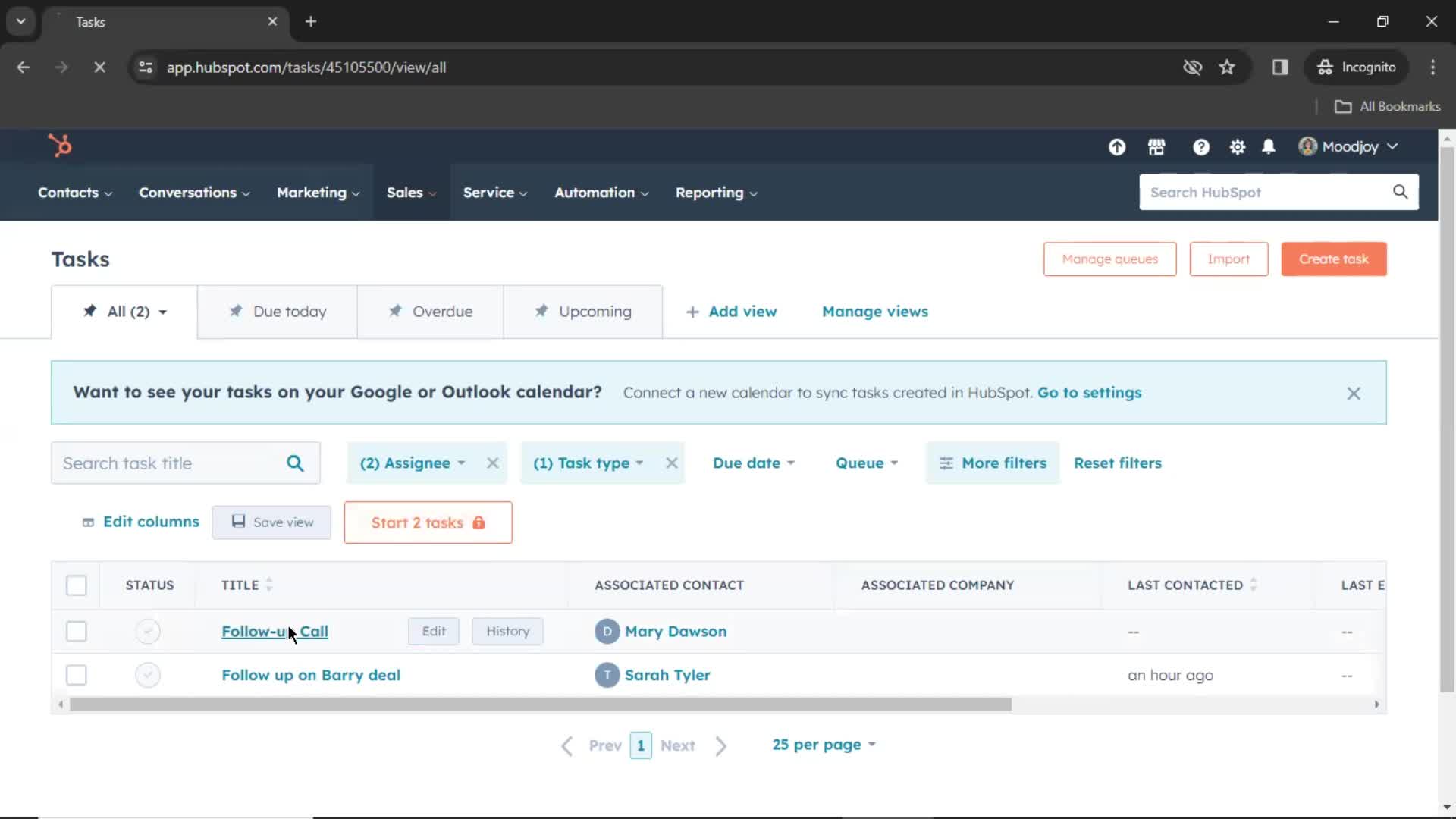Viewport: 1456px width, 819px height.
Task: Click the Create task button
Action: [1334, 259]
